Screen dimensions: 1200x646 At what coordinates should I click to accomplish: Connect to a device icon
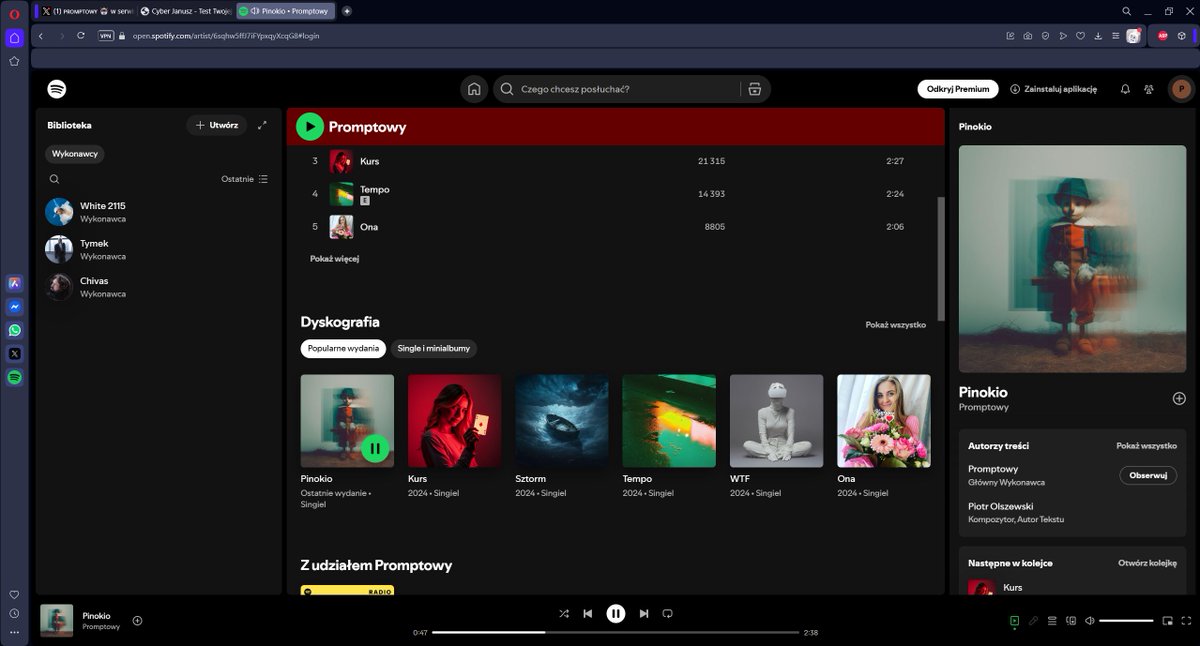point(1071,621)
